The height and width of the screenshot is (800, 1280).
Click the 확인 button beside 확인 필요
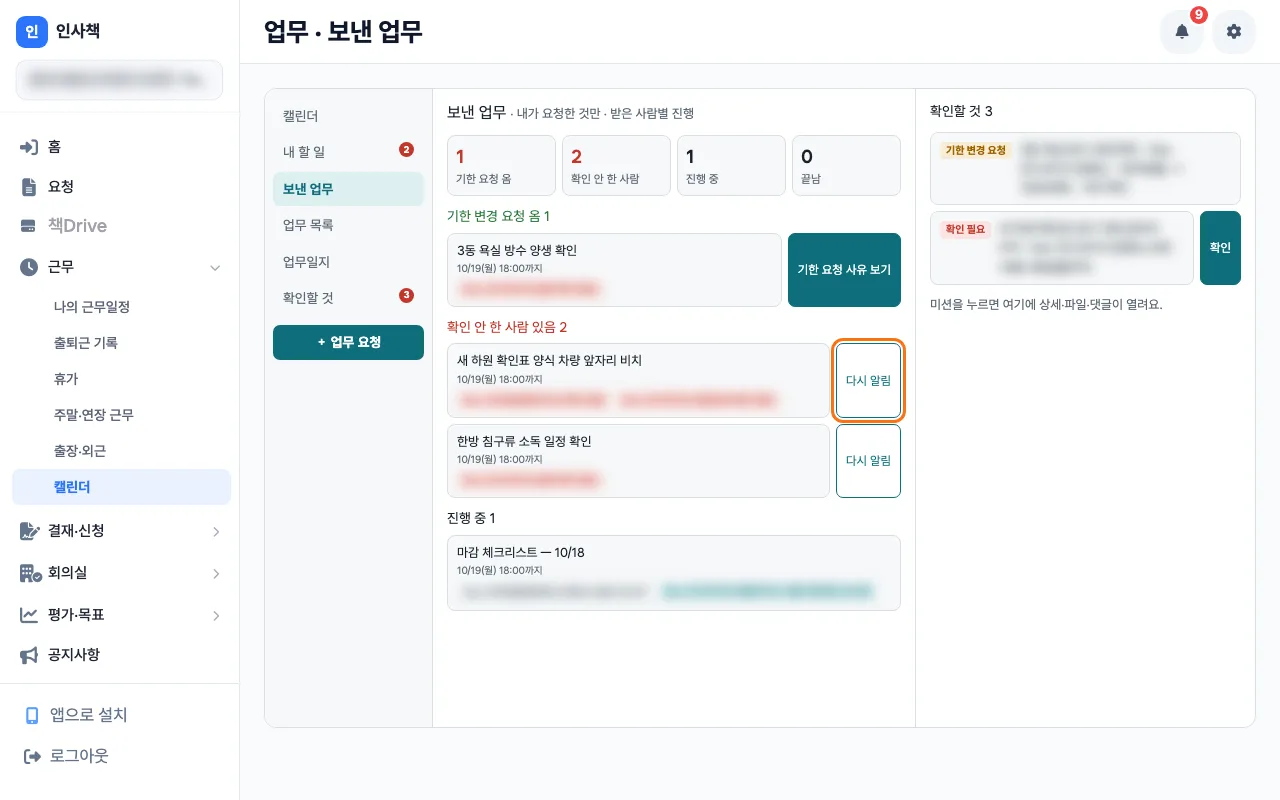pyautogui.click(x=1220, y=248)
